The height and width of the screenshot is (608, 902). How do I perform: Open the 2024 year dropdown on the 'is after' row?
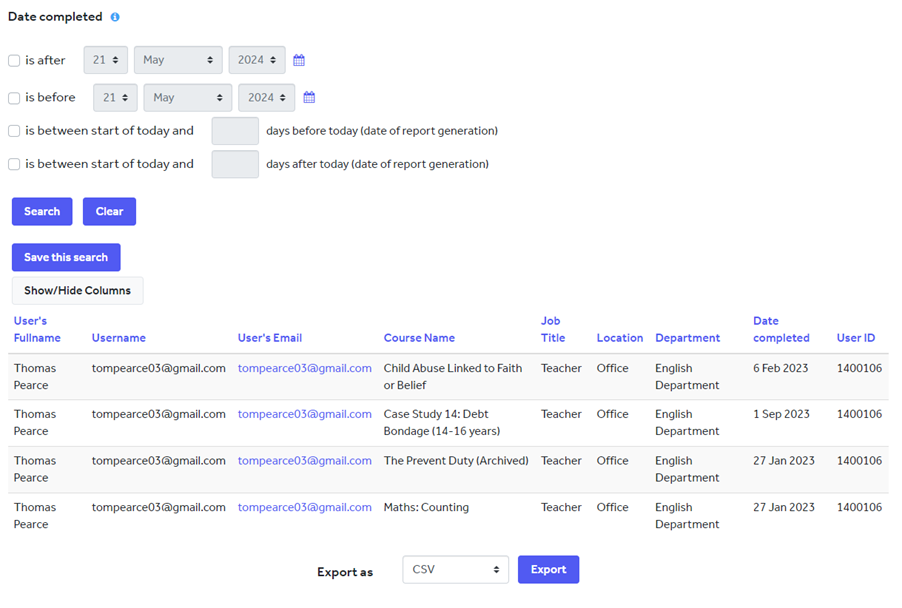click(257, 60)
